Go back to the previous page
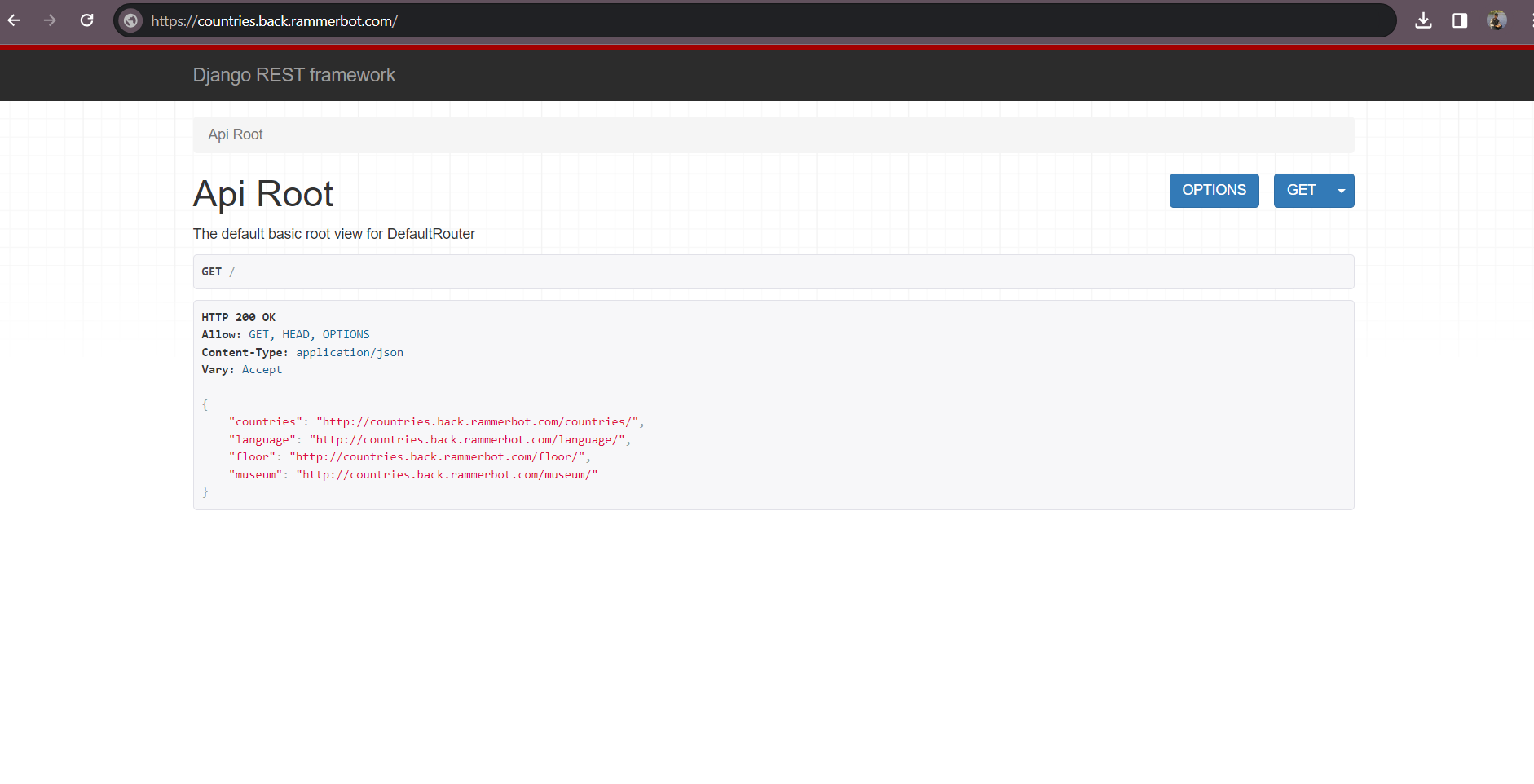1534x784 pixels. (x=14, y=20)
